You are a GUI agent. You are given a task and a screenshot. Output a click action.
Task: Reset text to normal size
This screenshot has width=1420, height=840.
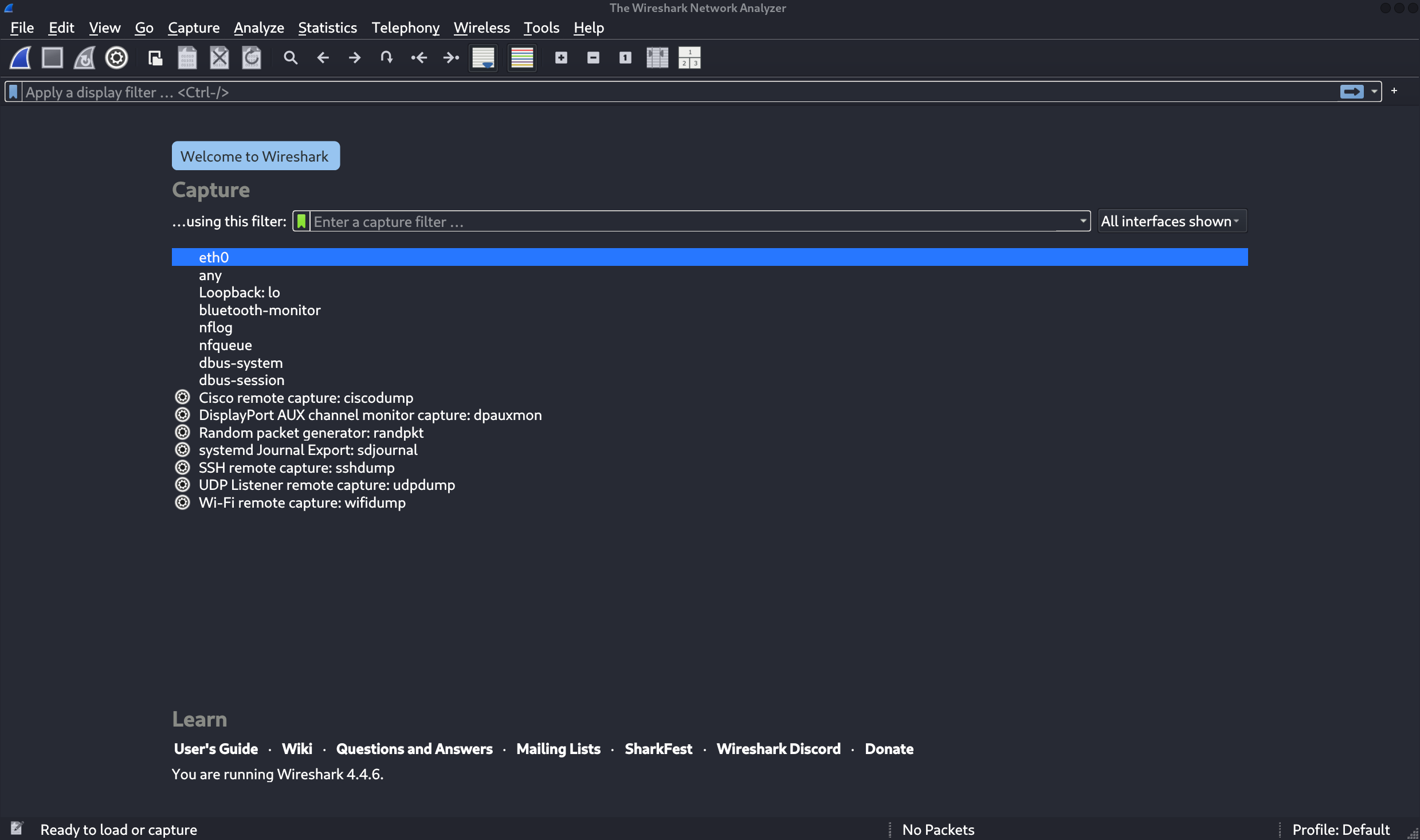pyautogui.click(x=625, y=58)
